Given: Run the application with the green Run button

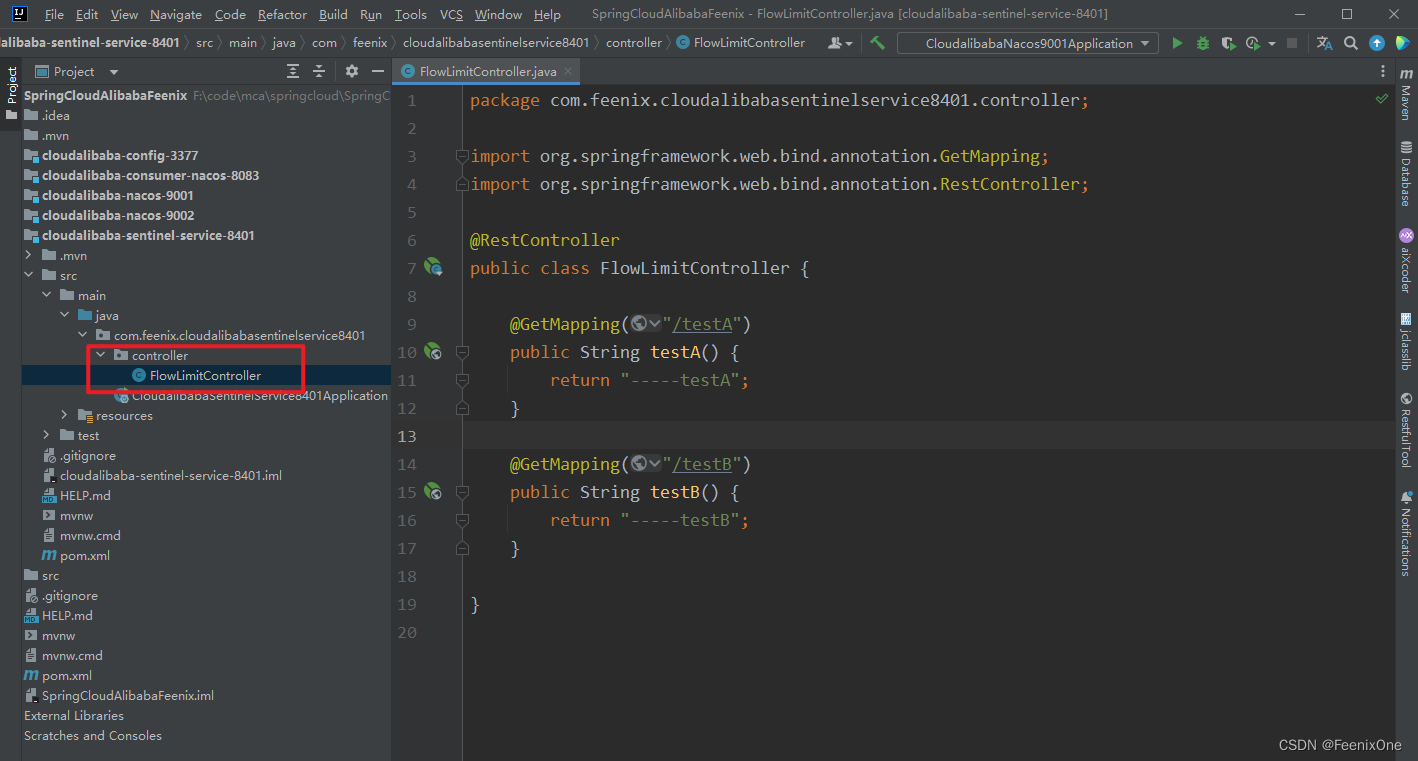Looking at the screenshot, I should (x=1177, y=43).
